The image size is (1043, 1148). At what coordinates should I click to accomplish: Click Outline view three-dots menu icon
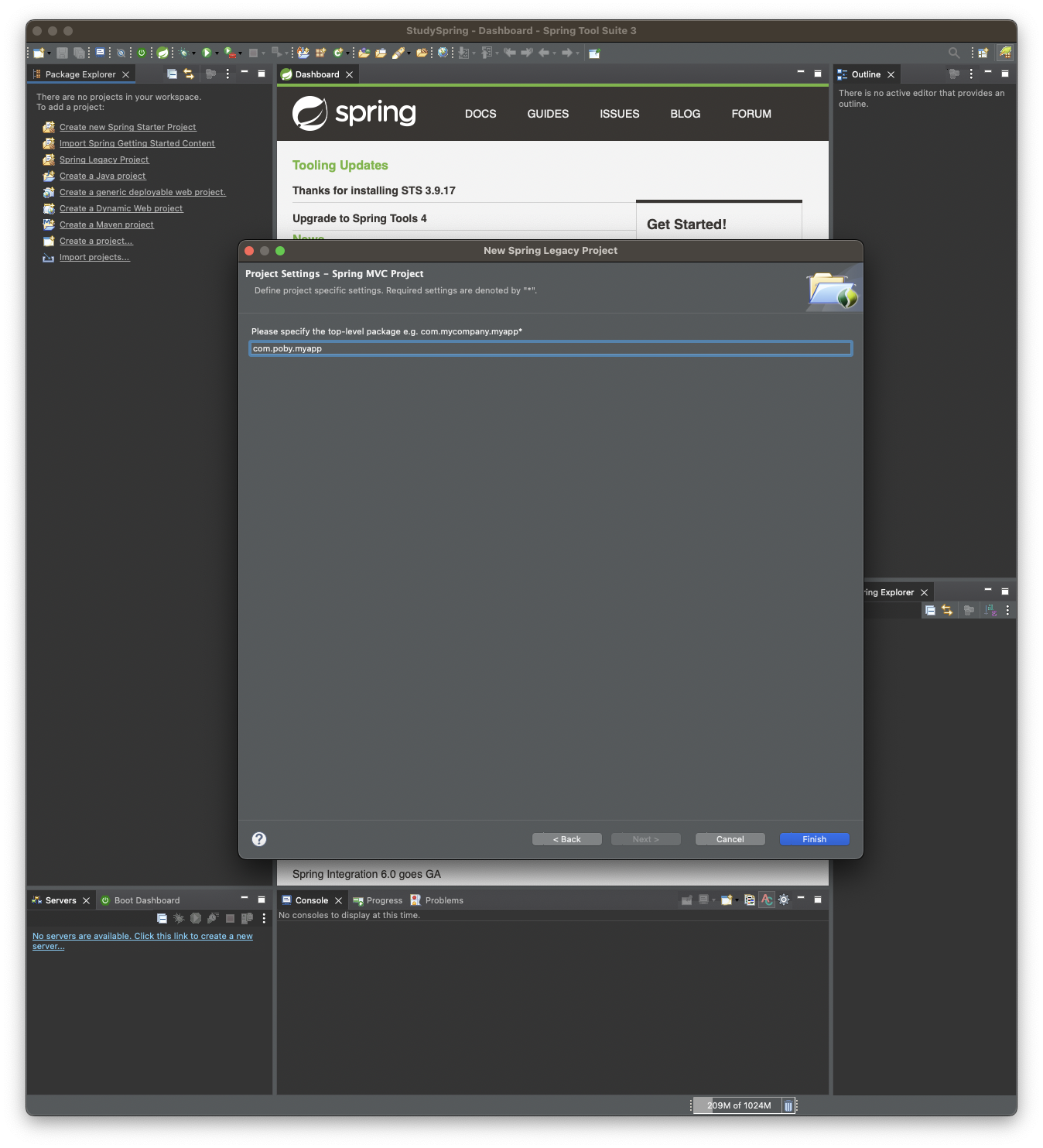[971, 74]
